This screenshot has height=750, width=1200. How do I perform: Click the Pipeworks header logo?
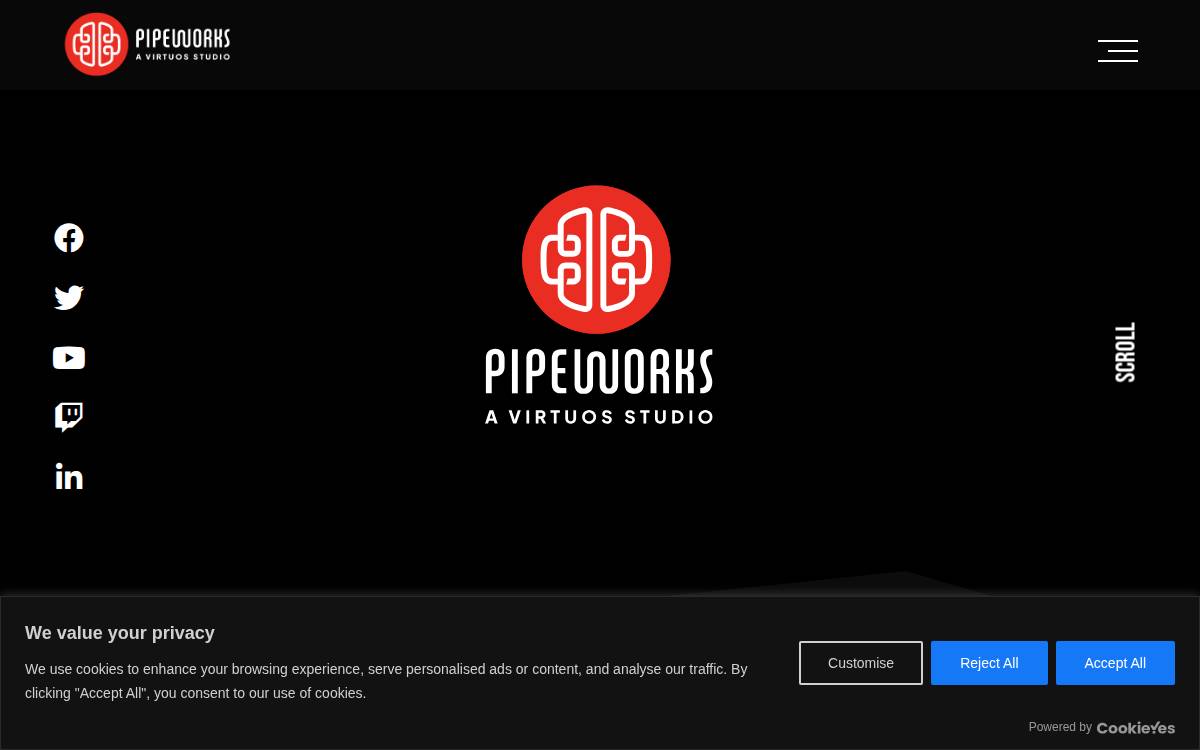pos(148,44)
